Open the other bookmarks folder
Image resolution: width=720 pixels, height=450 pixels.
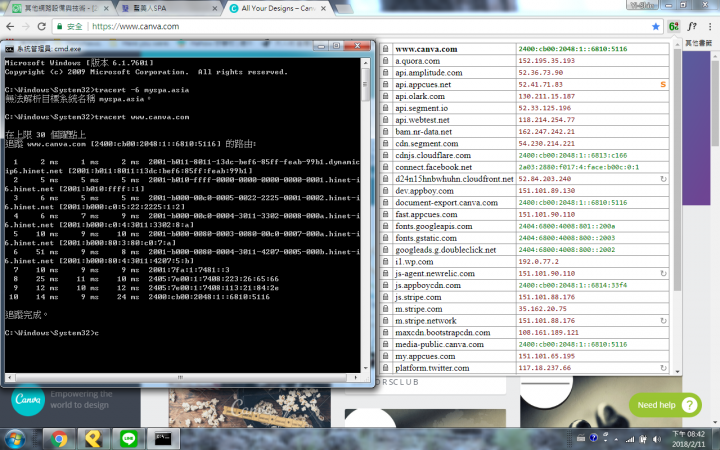pyautogui.click(x=698, y=43)
